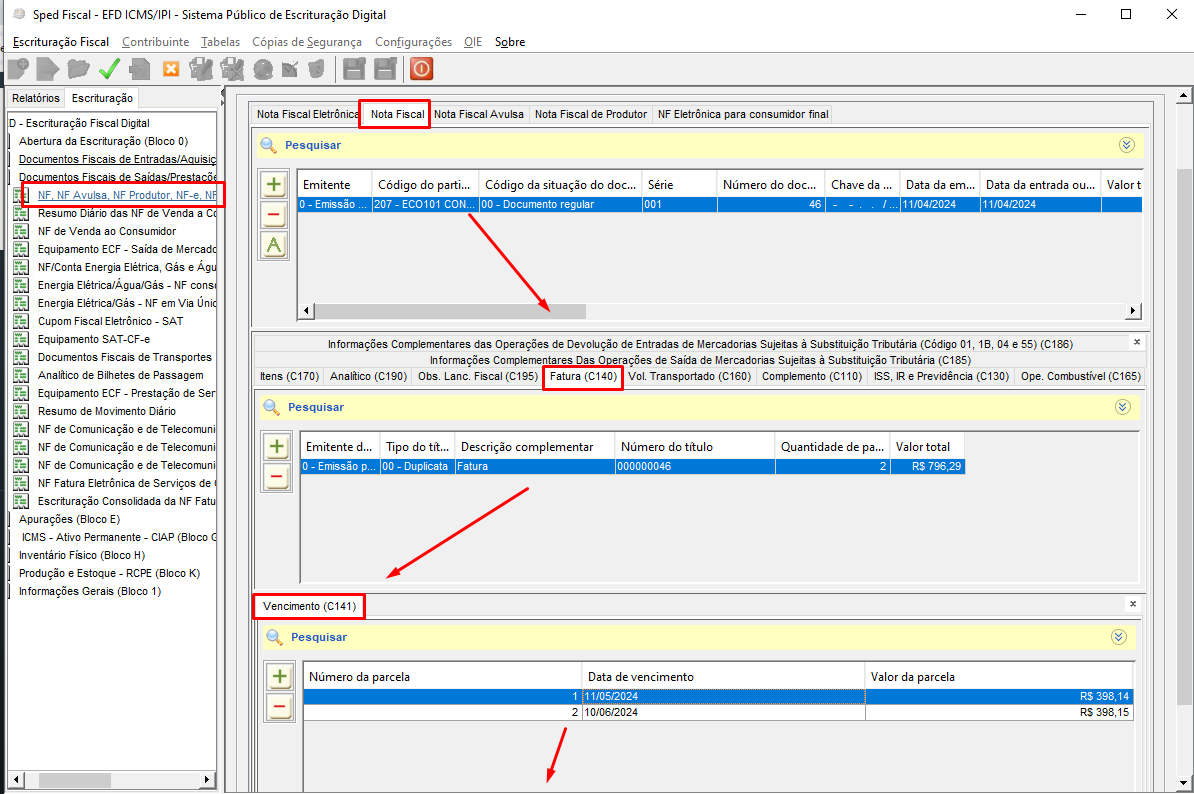Click the open folder toolbar icon
Image resolution: width=1194 pixels, height=794 pixels.
78,69
